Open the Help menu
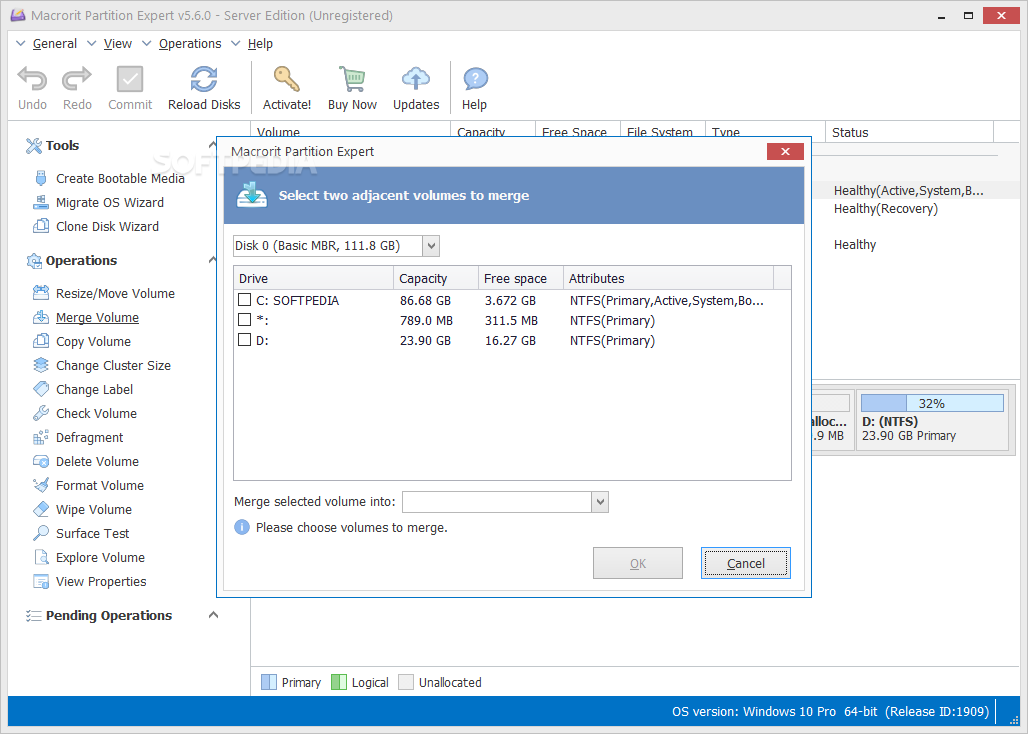1028x734 pixels. tap(260, 44)
